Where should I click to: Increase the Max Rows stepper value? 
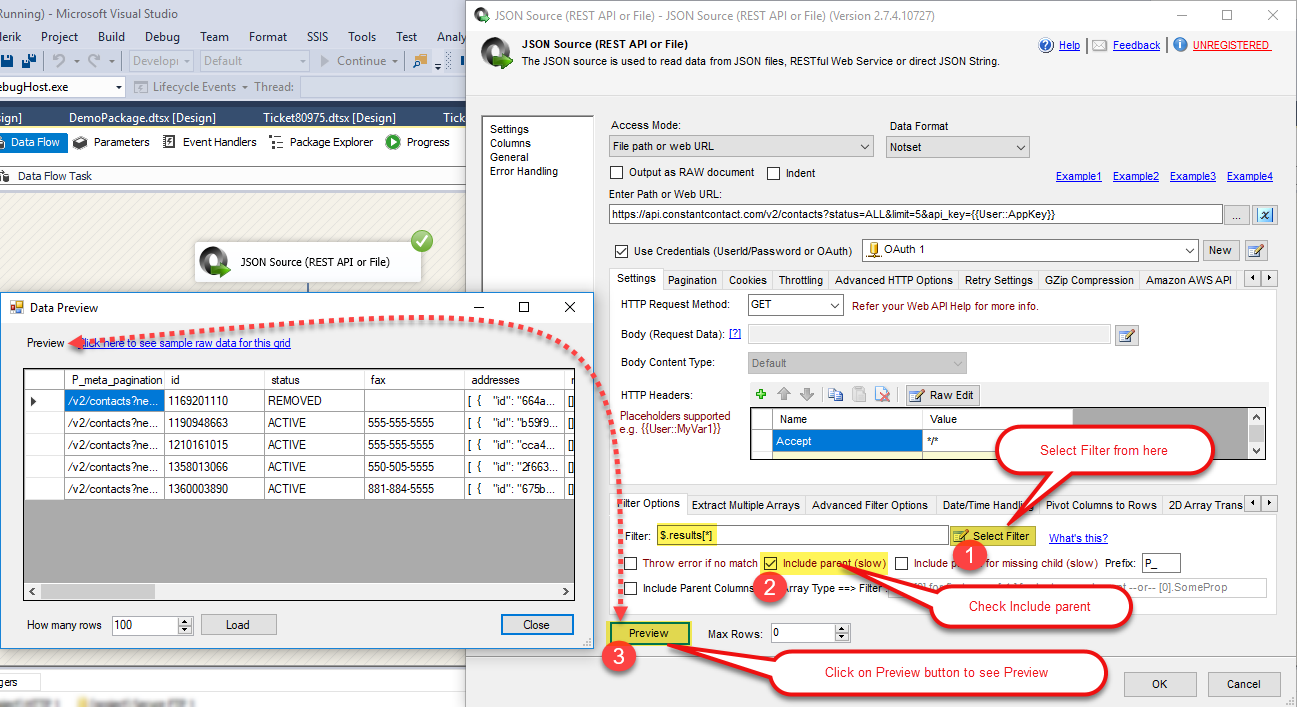(x=842, y=628)
